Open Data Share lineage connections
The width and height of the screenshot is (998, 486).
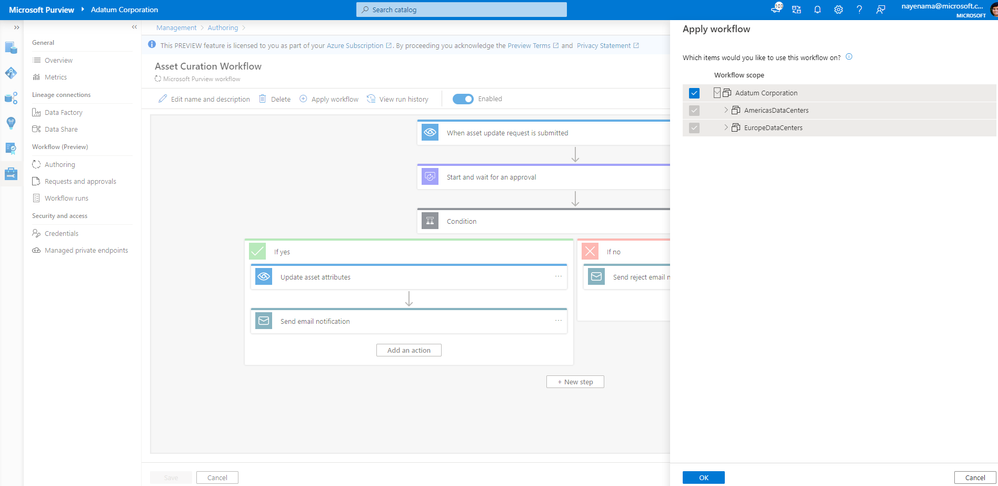click(61, 129)
